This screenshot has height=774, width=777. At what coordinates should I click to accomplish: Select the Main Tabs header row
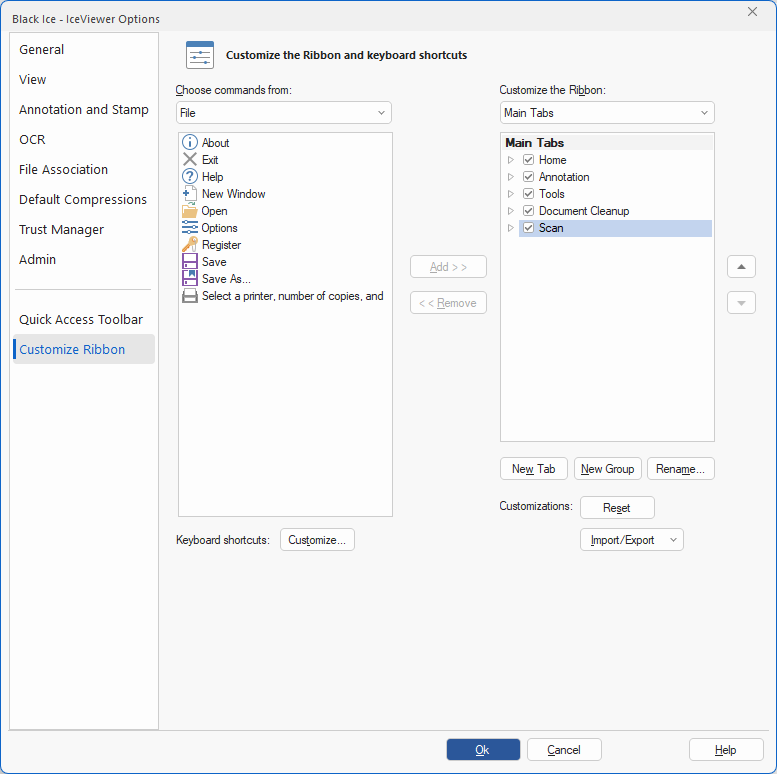(608, 143)
